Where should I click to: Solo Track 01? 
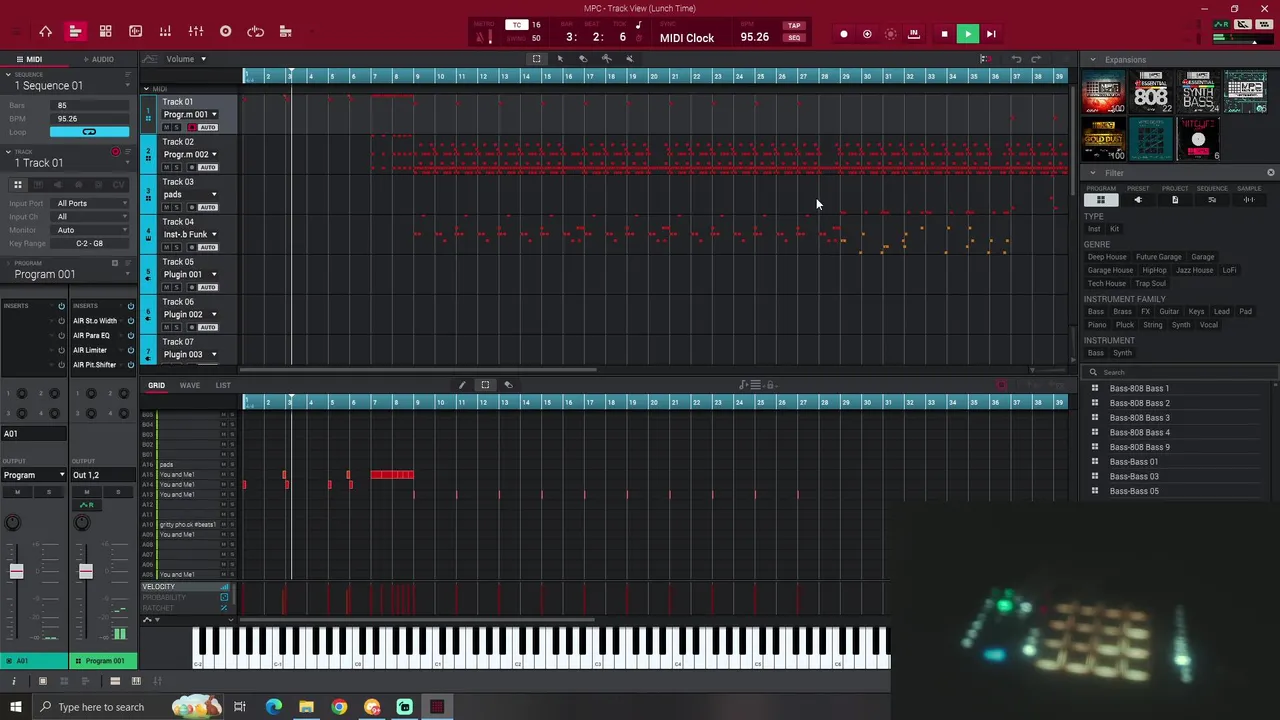pyautogui.click(x=178, y=127)
